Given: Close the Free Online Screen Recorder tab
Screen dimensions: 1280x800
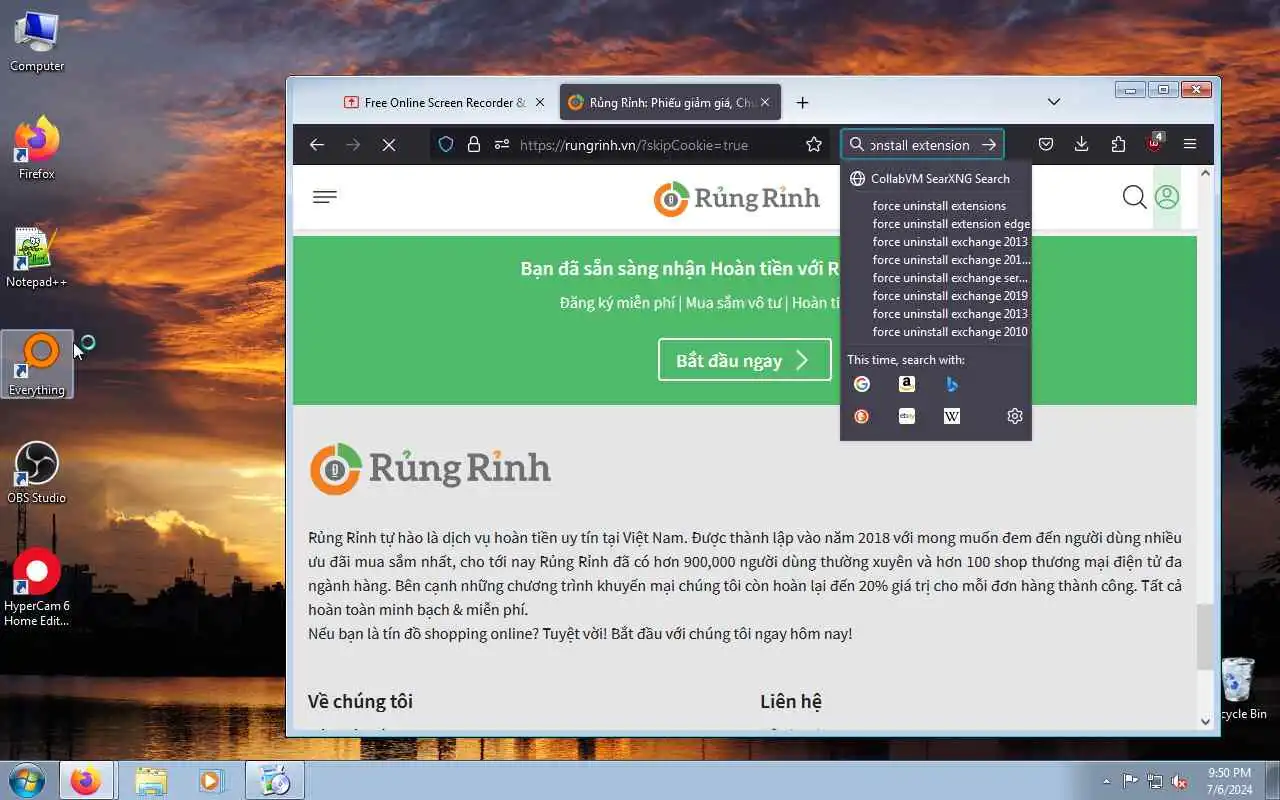Looking at the screenshot, I should point(540,103).
